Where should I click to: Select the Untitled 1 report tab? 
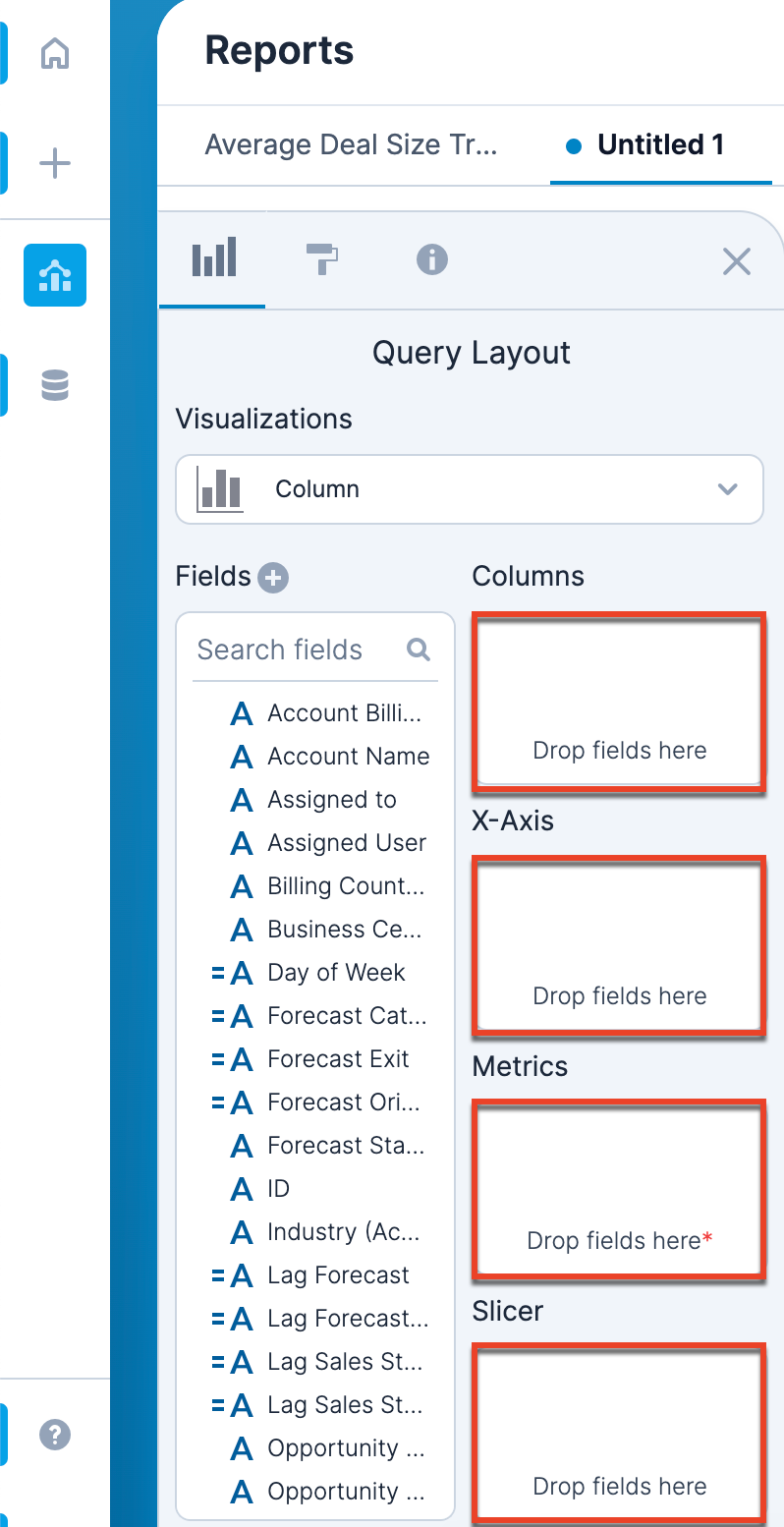click(x=660, y=145)
